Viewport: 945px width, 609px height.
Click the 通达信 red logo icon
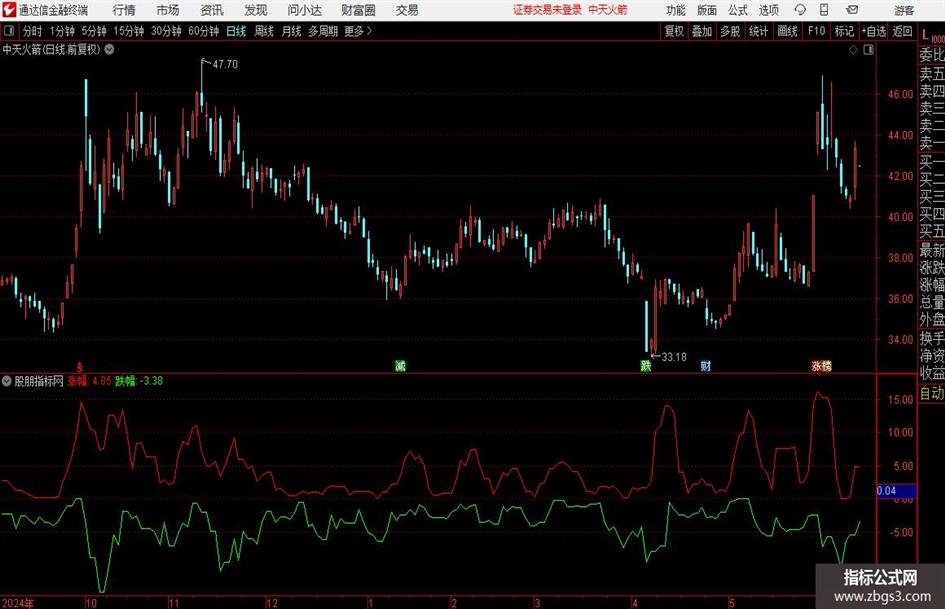[x=9, y=10]
